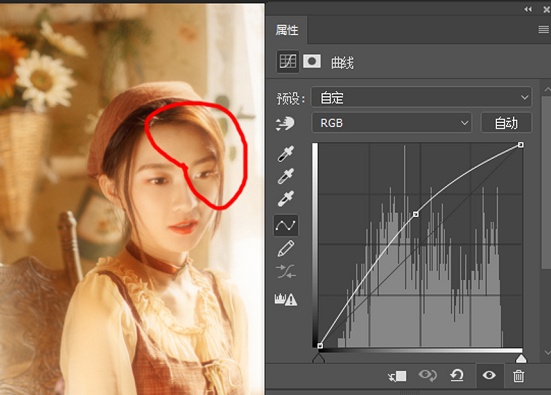This screenshot has width=551, height=395.
Task: Open the RGB channel dropdown
Action: point(391,123)
